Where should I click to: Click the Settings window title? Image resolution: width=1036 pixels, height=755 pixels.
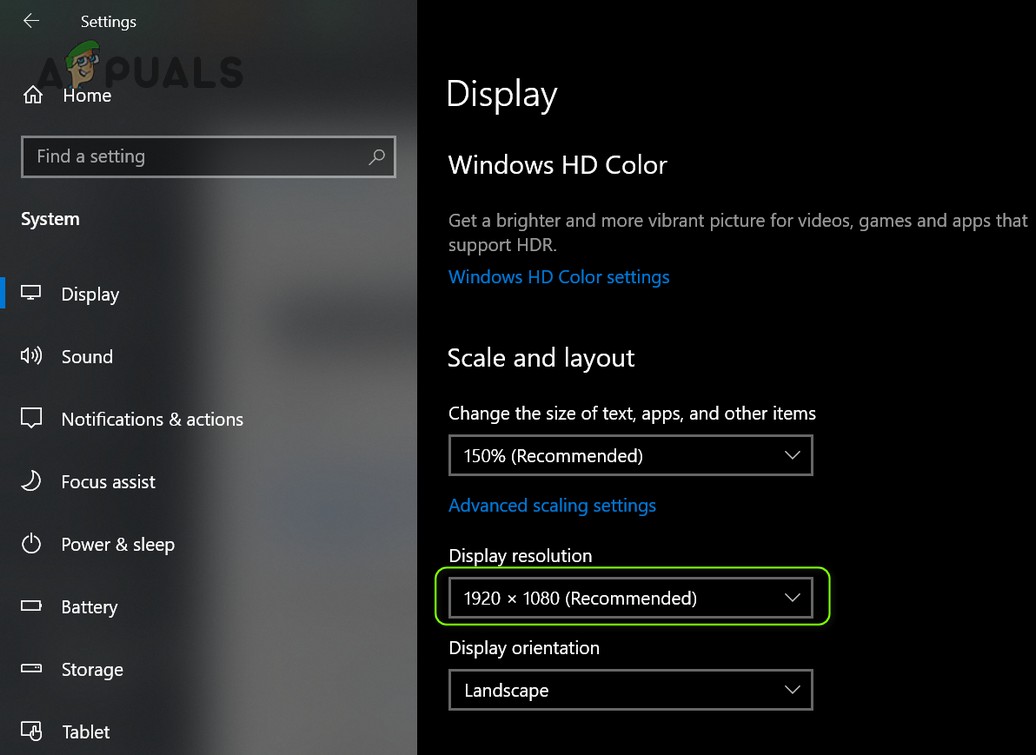click(x=108, y=22)
